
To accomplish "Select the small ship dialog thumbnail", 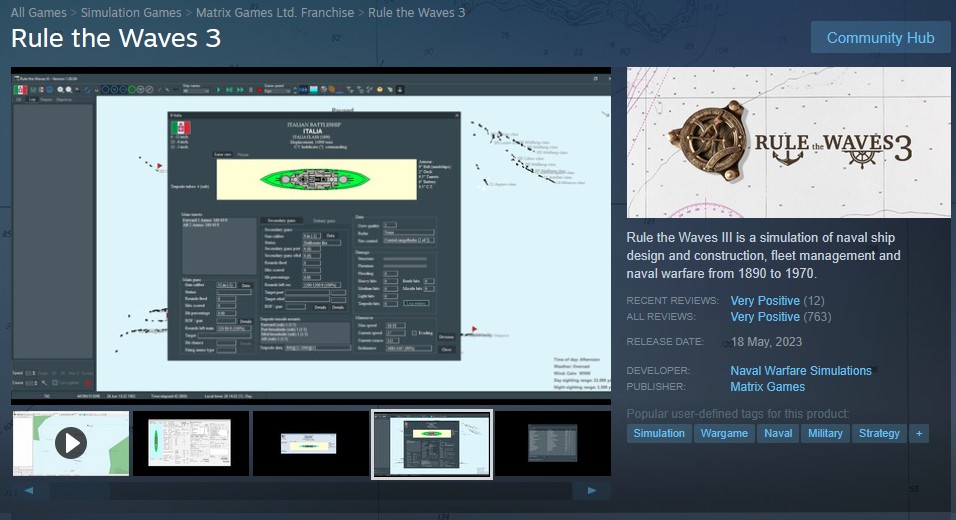I will [311, 443].
